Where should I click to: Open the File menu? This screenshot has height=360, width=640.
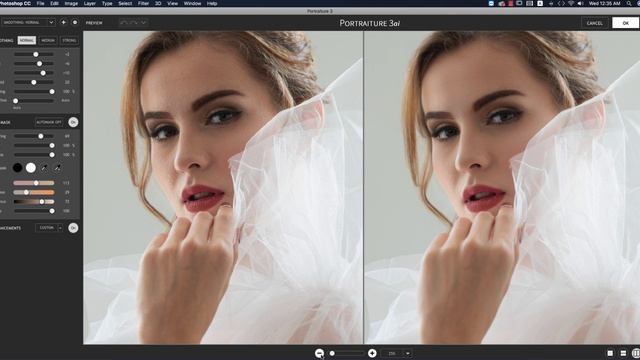coord(40,3)
